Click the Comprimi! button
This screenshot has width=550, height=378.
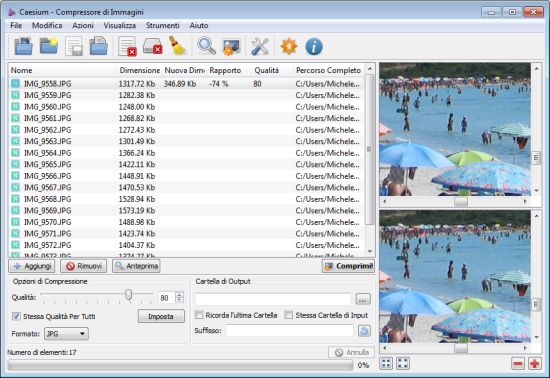348,266
